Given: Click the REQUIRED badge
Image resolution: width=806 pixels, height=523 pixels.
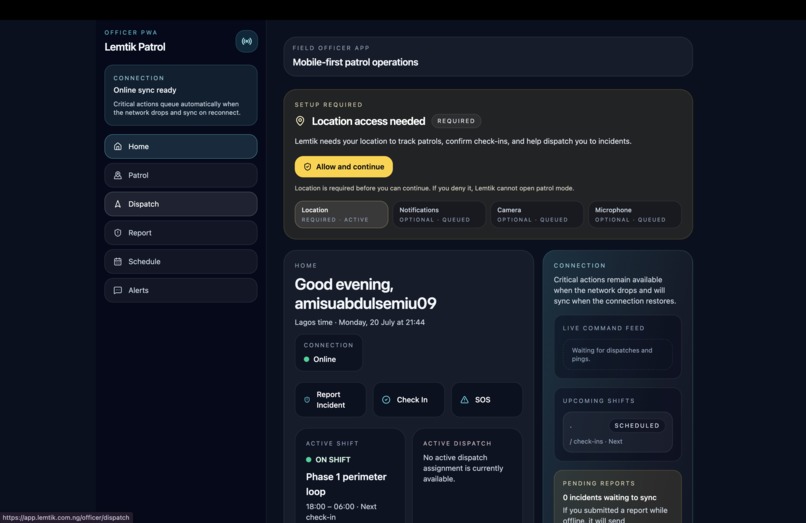Looking at the screenshot, I should (x=456, y=121).
